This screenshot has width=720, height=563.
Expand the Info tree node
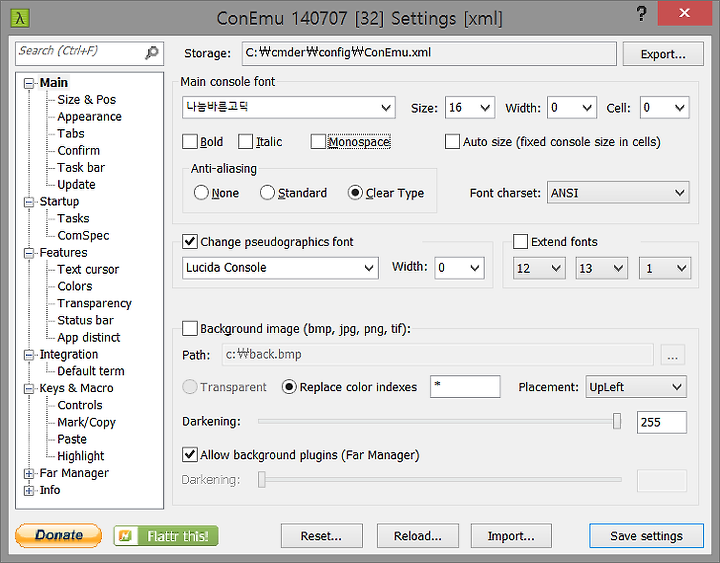(x=29, y=490)
